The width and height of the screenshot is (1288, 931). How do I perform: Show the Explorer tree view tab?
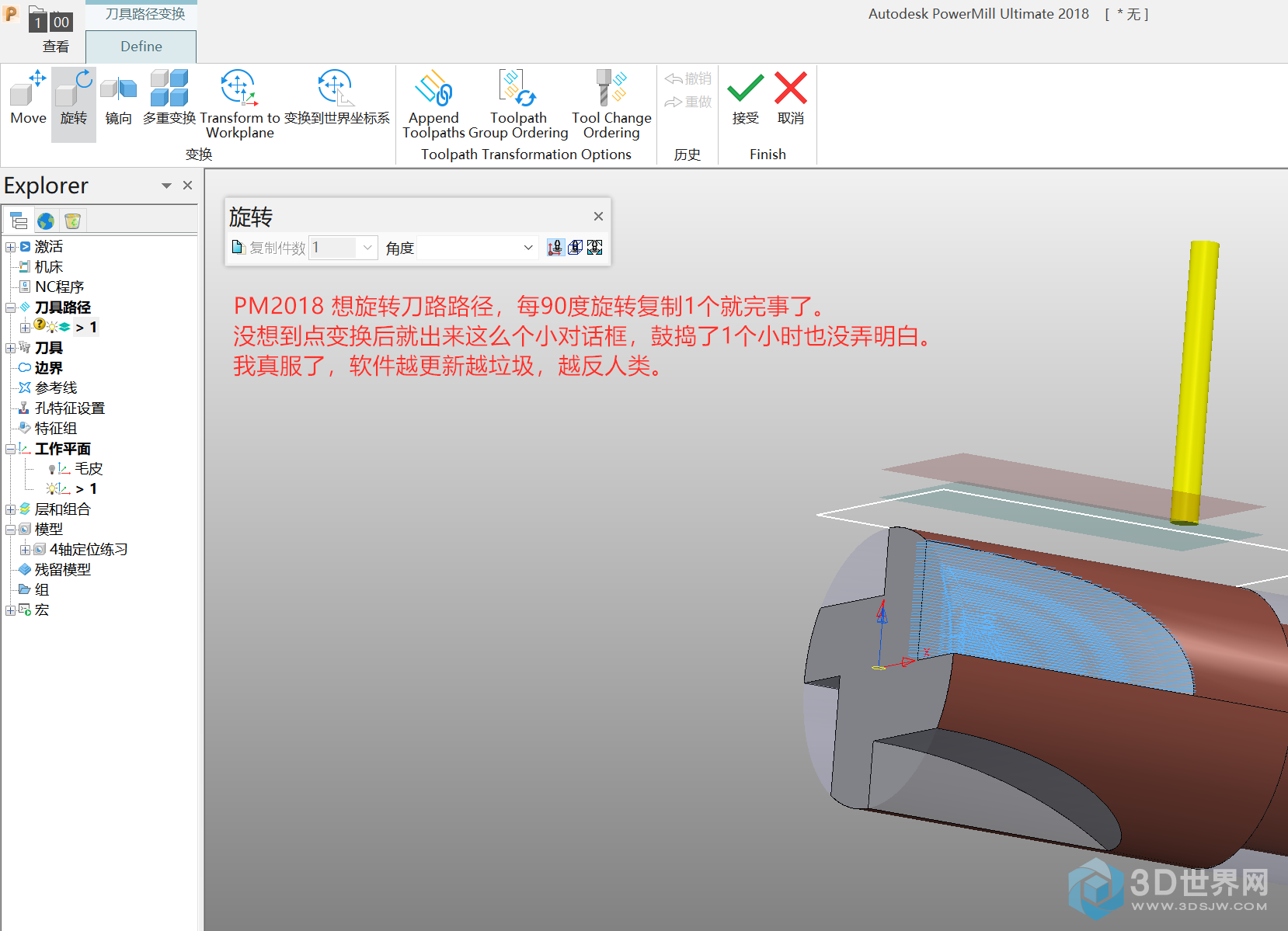(19, 221)
